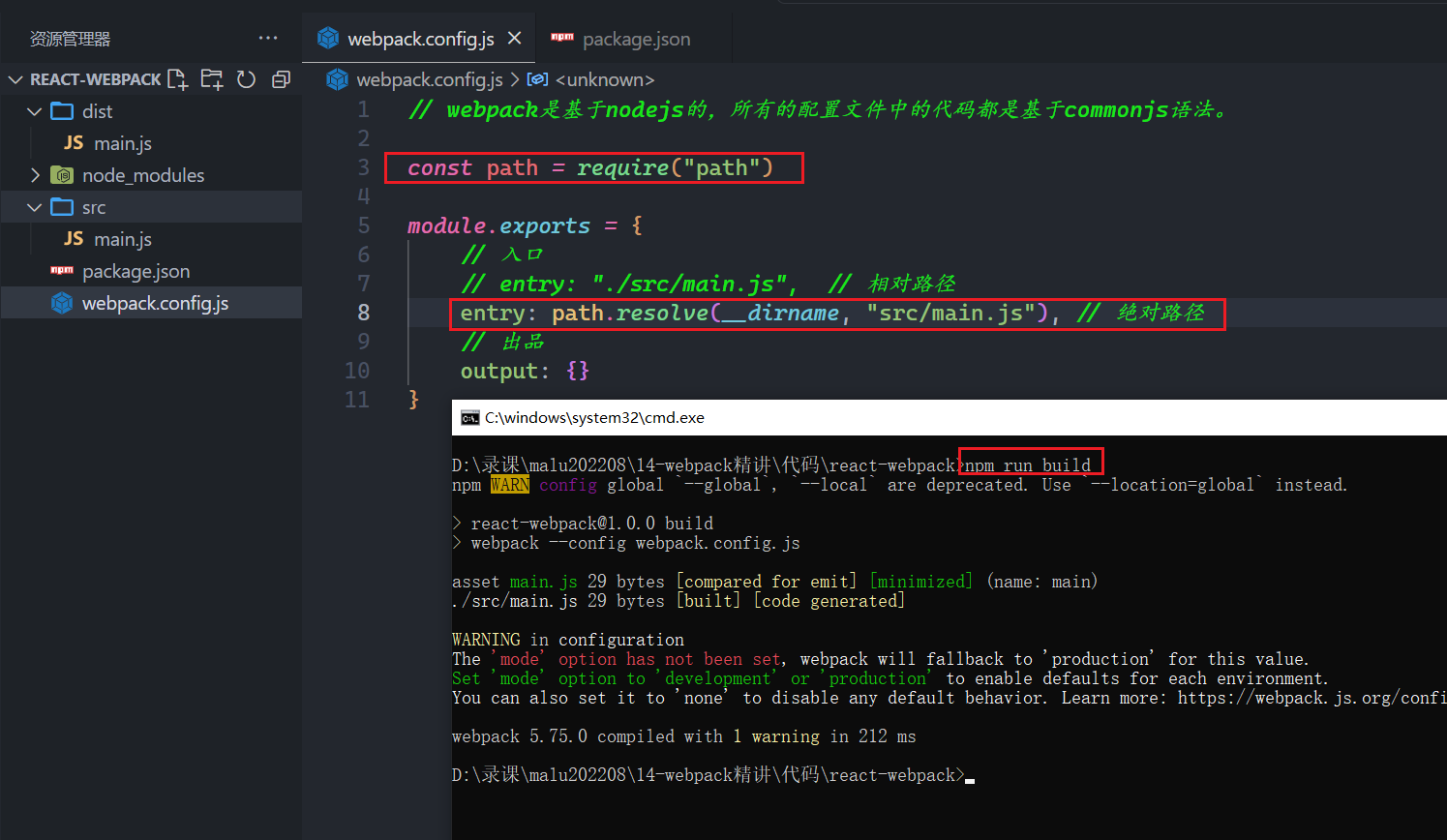
Task: Expand the node_modules folder chevron
Action: [x=35, y=175]
